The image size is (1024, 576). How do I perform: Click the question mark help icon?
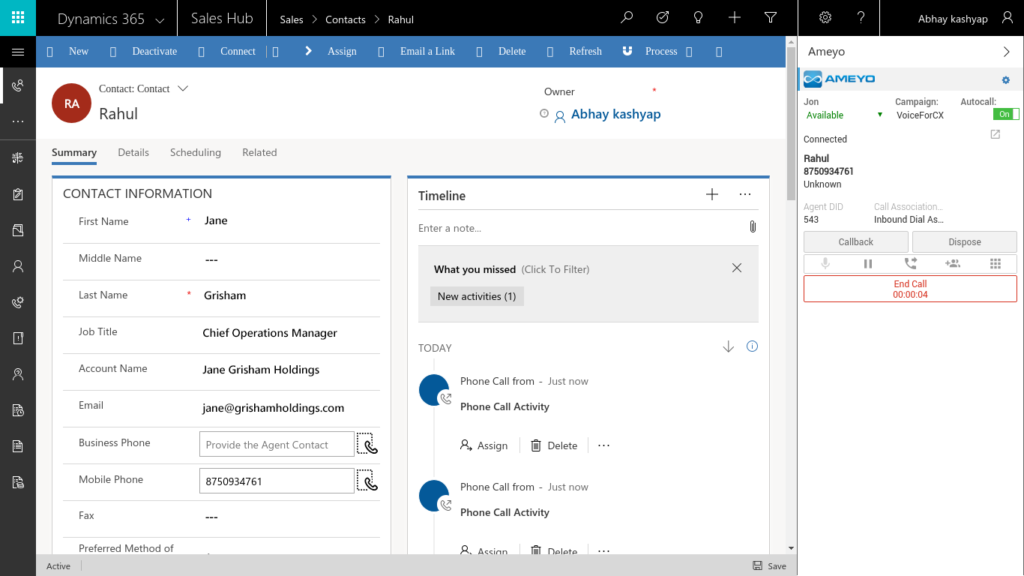(861, 18)
